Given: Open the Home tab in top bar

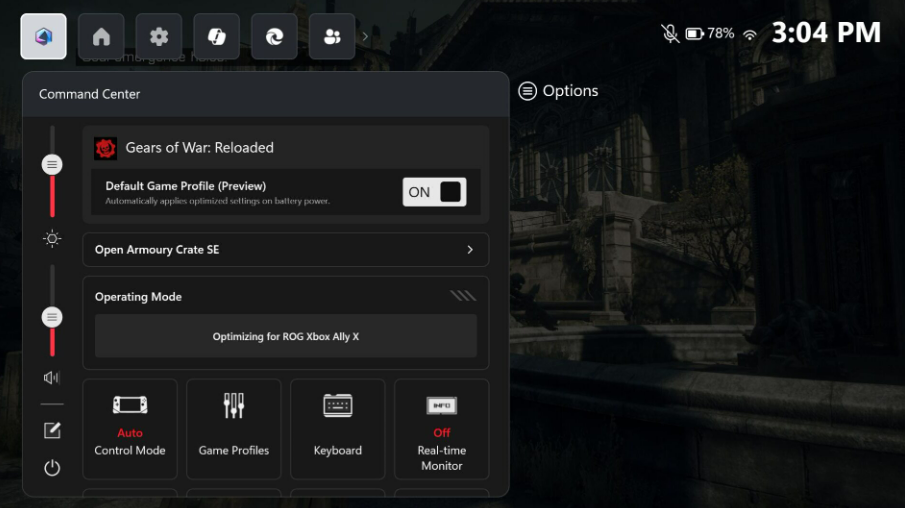Looking at the screenshot, I should coord(101,37).
